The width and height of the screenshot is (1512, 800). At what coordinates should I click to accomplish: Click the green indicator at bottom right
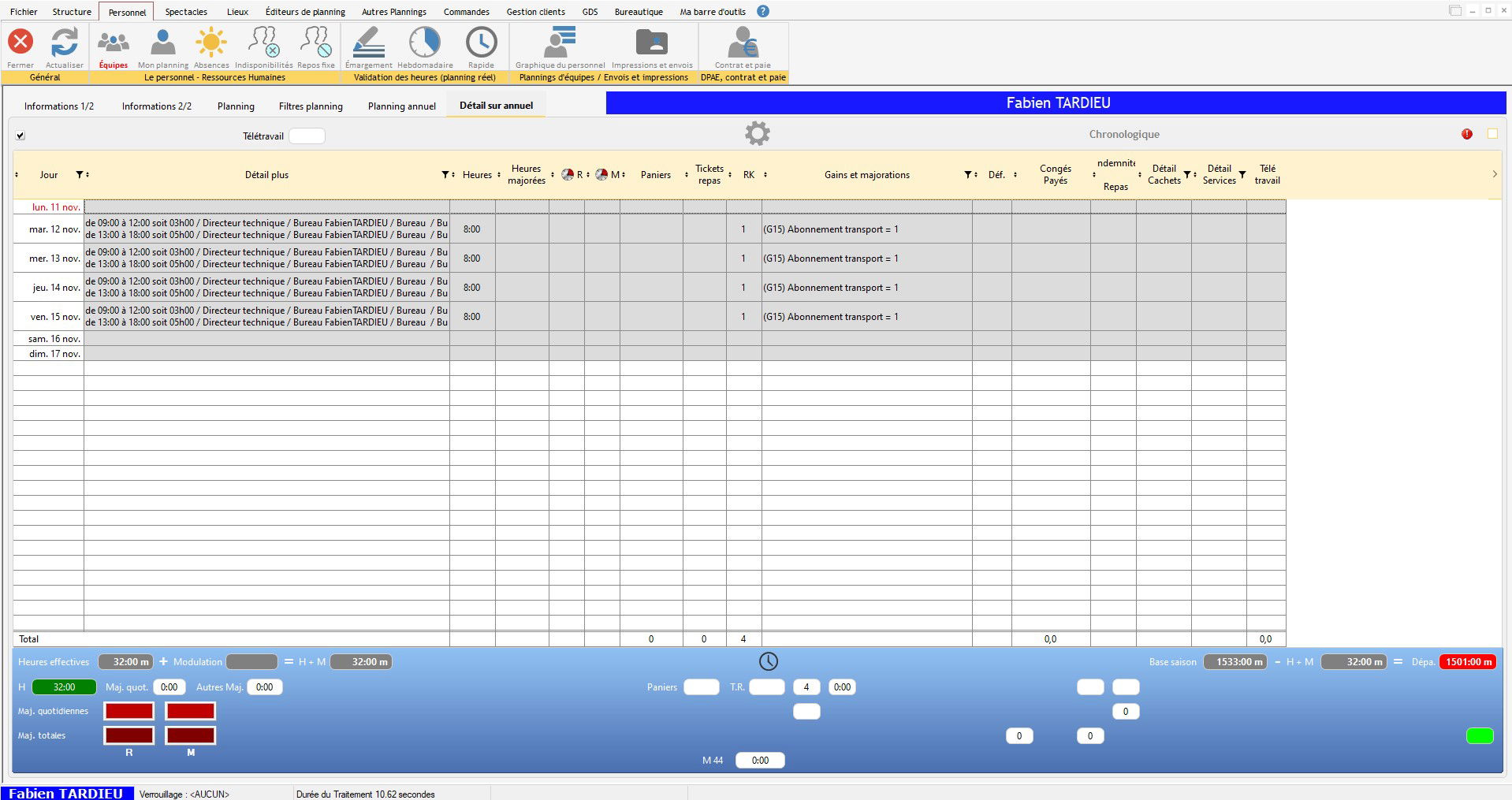click(x=1479, y=736)
